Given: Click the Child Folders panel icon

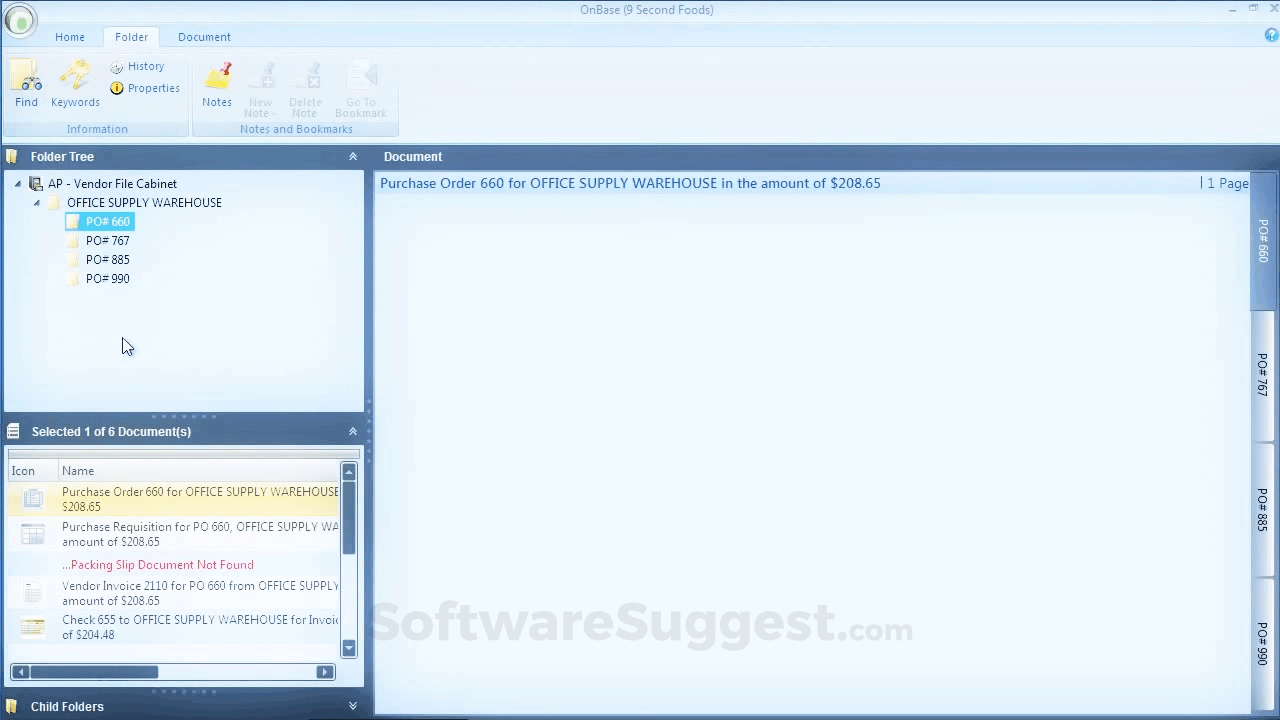Looking at the screenshot, I should click(x=13, y=706).
